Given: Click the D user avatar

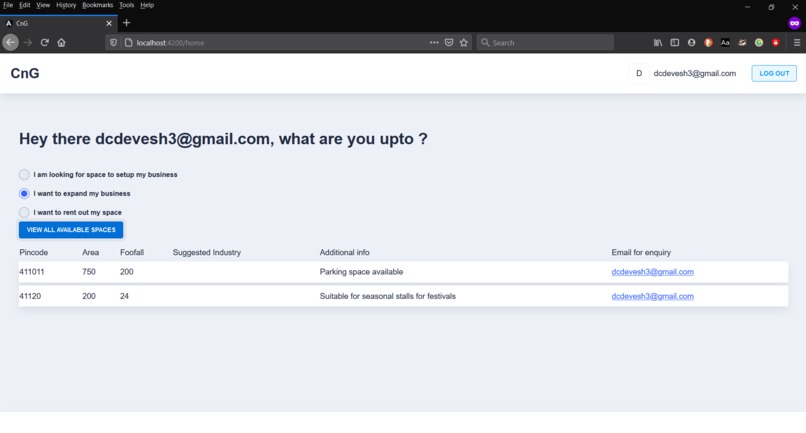Looking at the screenshot, I should point(639,74).
